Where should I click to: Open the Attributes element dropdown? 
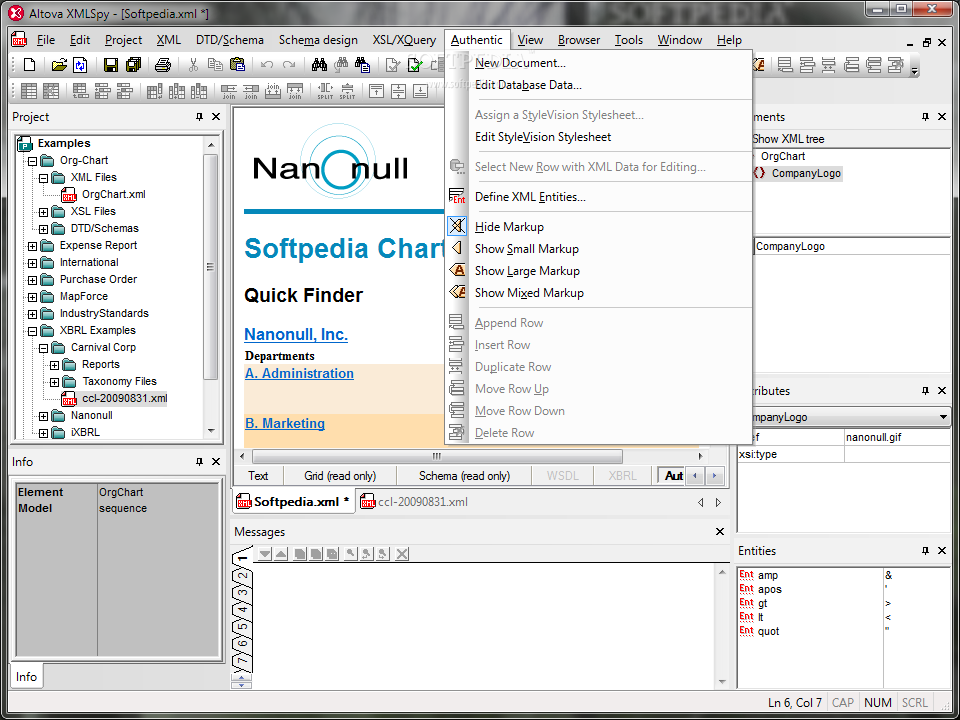click(943, 418)
